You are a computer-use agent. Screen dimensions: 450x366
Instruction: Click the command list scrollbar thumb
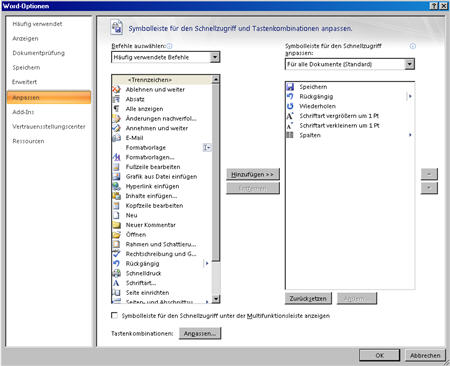216,172
